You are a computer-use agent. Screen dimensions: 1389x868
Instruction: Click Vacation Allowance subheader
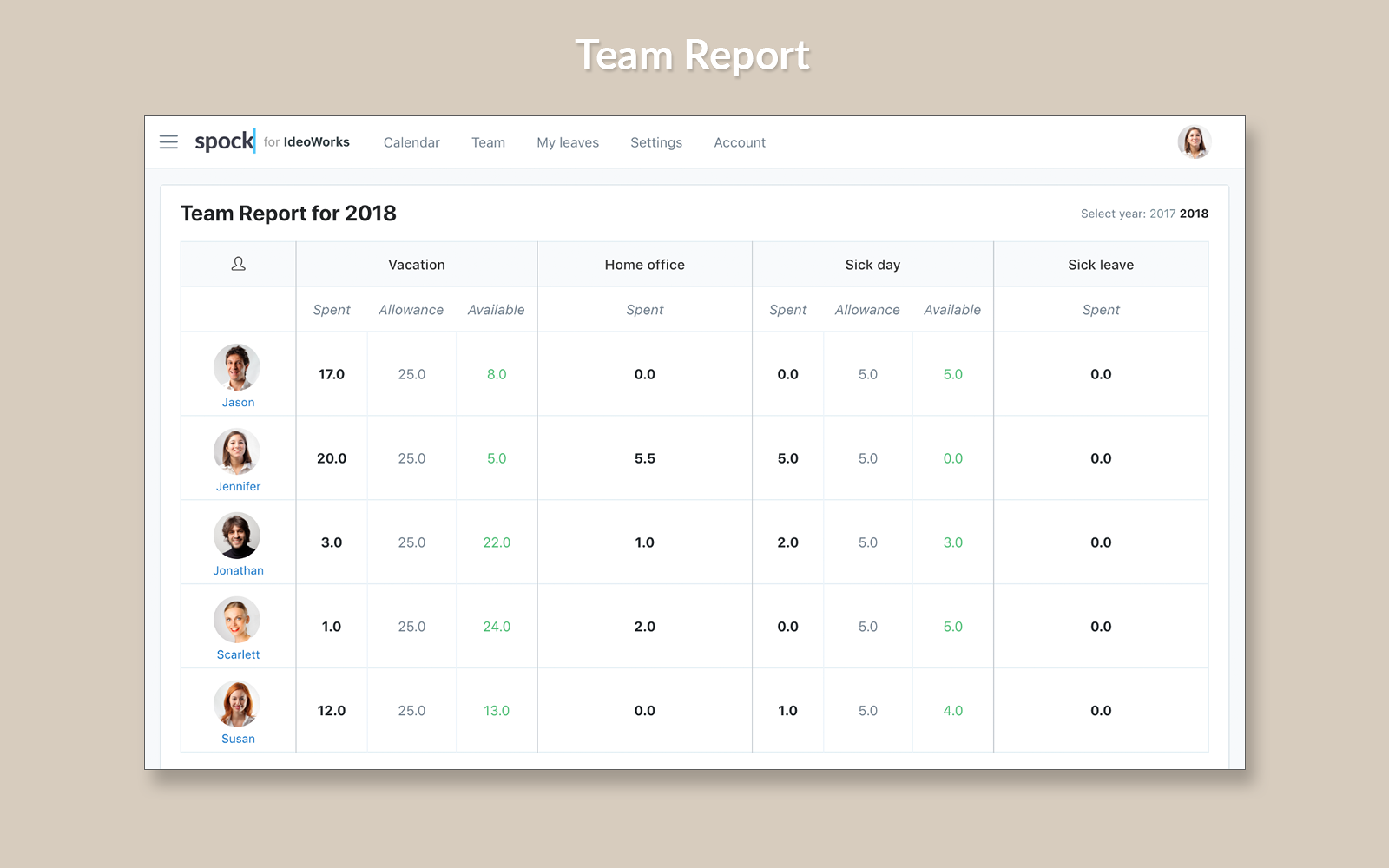(x=411, y=310)
